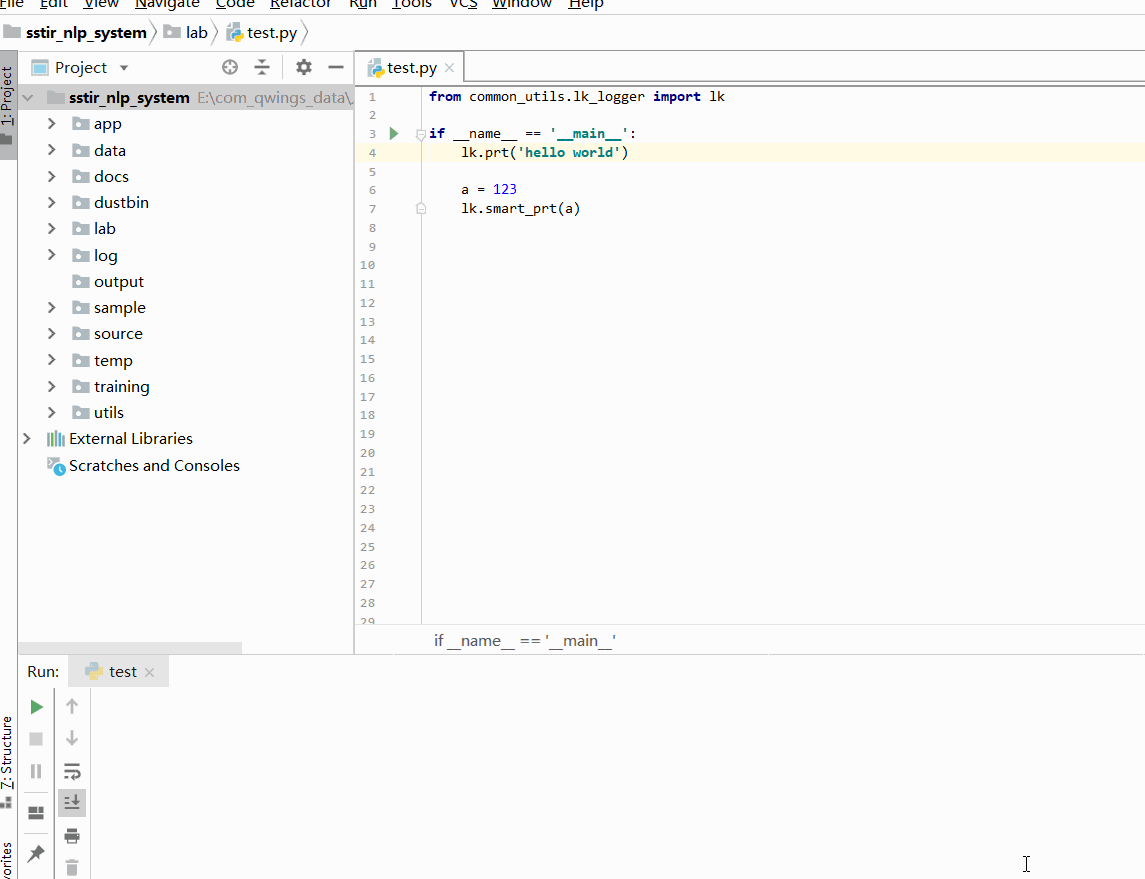Click the green run gutter arrow on line 3
Screen dimensions: 1145x879
394,134
